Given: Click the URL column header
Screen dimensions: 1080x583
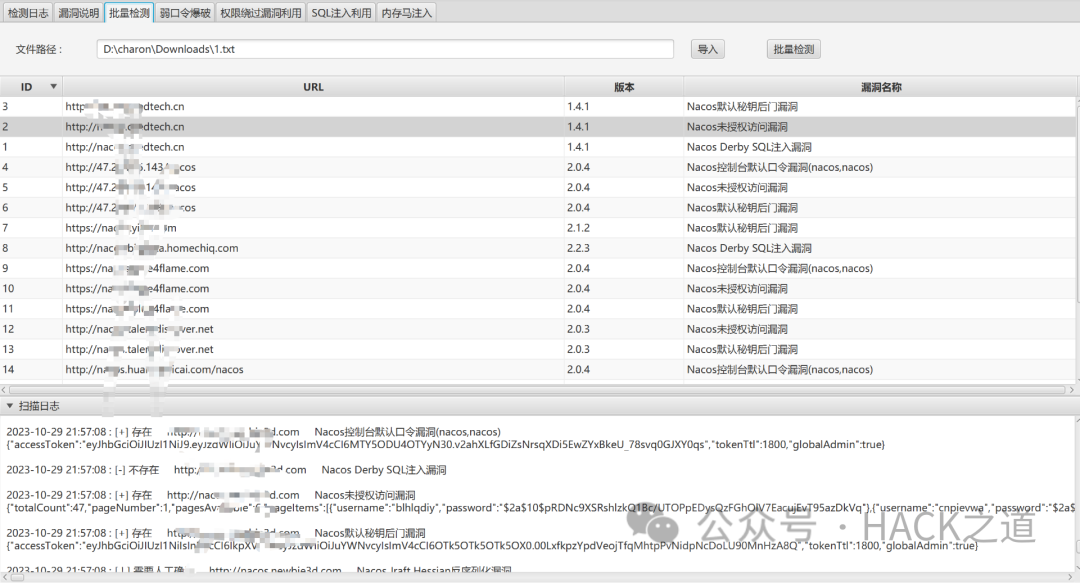Looking at the screenshot, I should click(x=313, y=87).
